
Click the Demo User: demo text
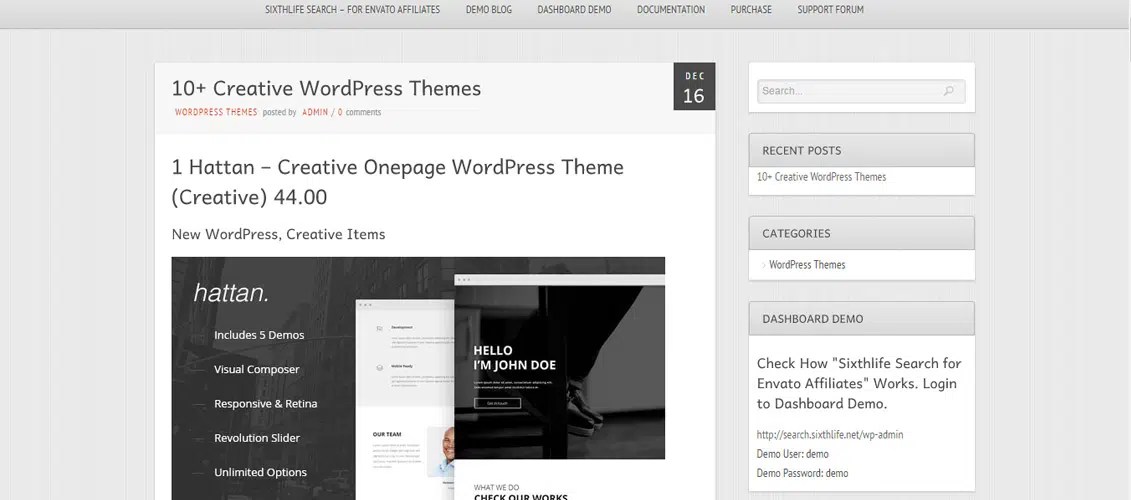(792, 454)
